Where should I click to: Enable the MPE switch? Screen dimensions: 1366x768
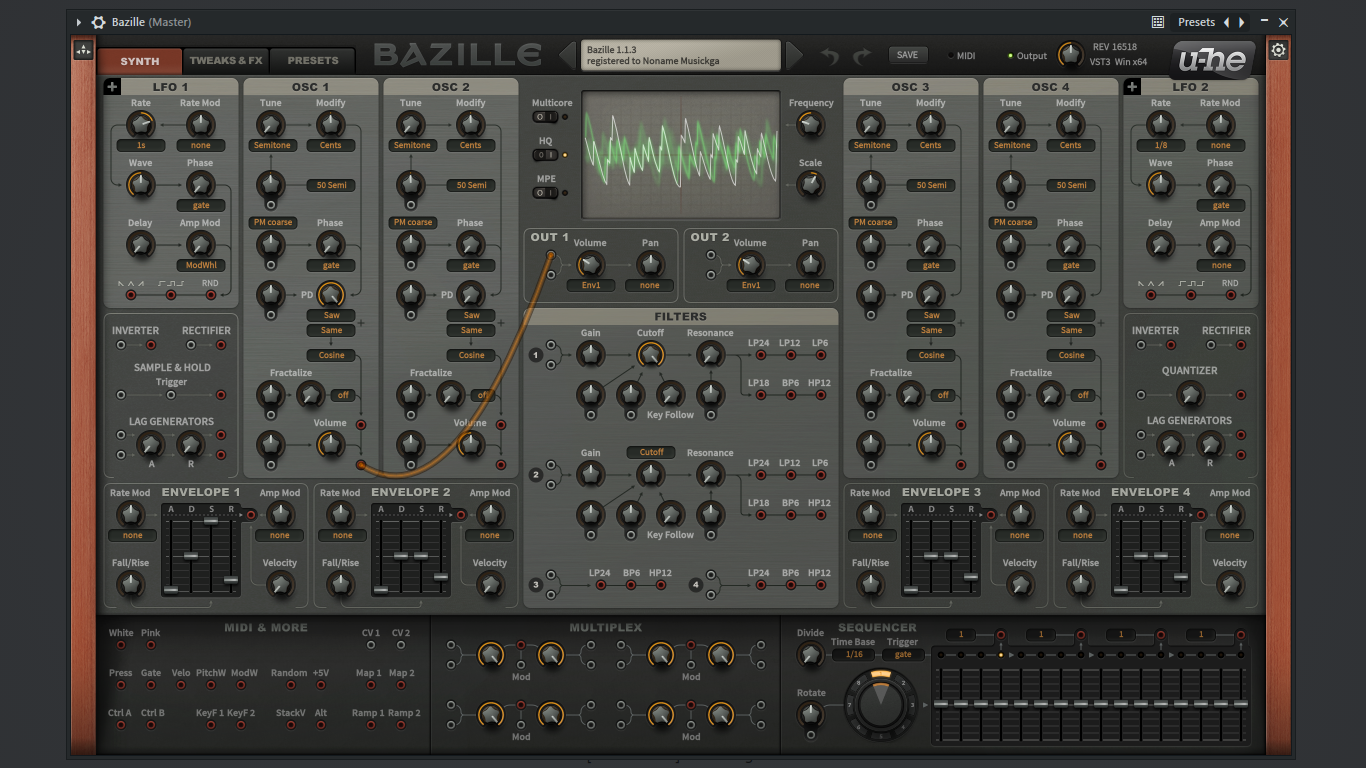pos(545,193)
